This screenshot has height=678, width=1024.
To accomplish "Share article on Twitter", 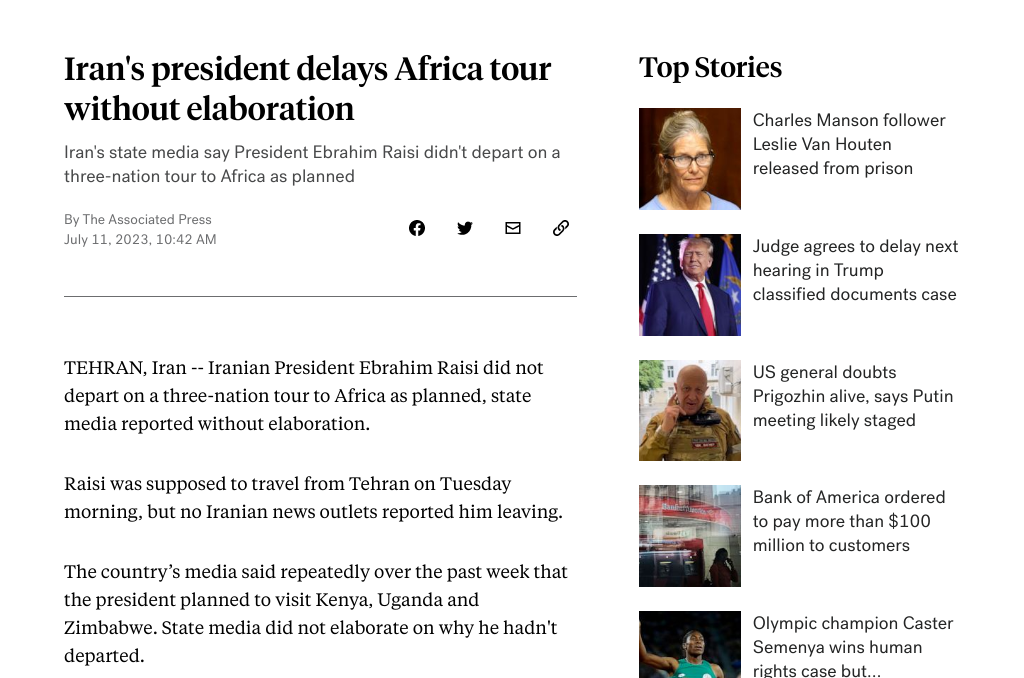I will [x=465, y=228].
